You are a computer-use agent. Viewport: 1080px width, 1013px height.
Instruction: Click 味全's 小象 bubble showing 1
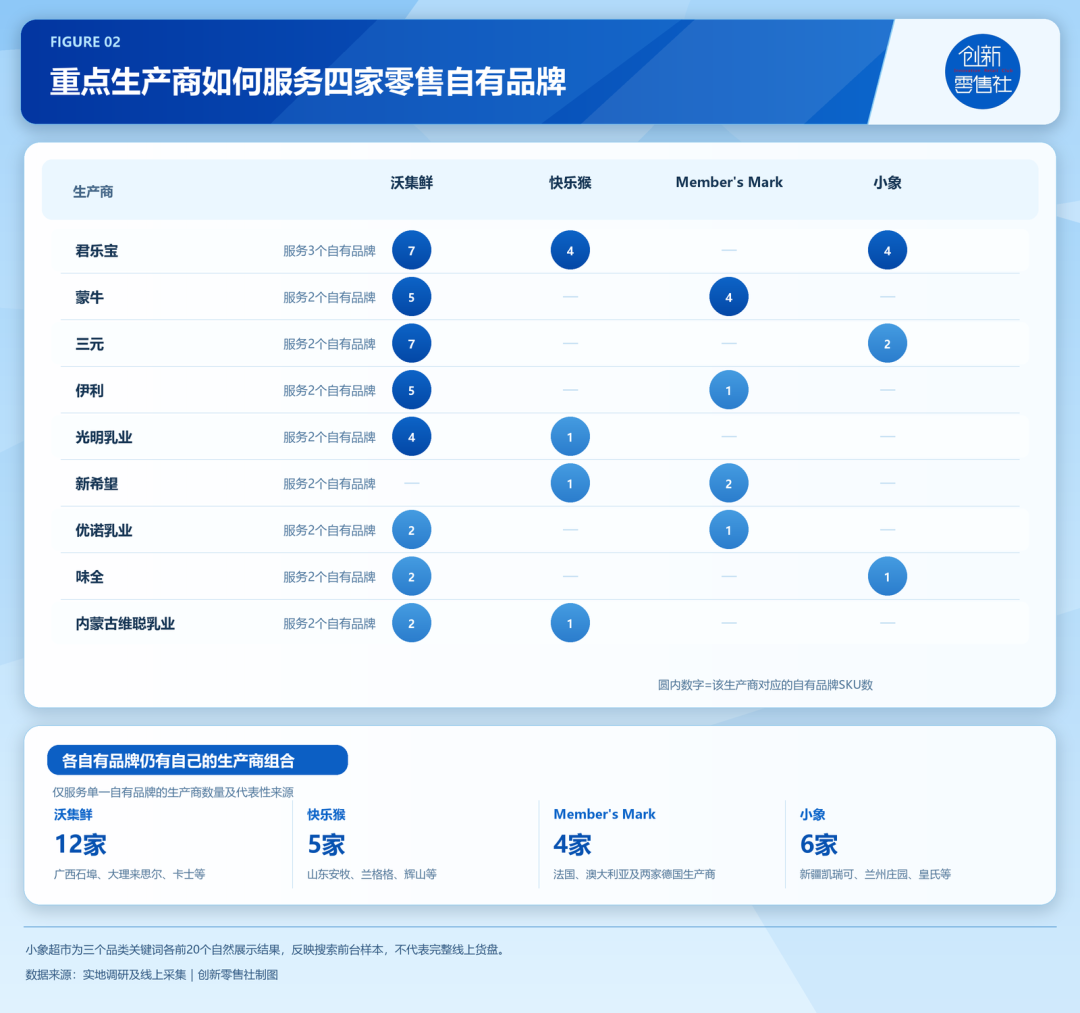point(887,576)
